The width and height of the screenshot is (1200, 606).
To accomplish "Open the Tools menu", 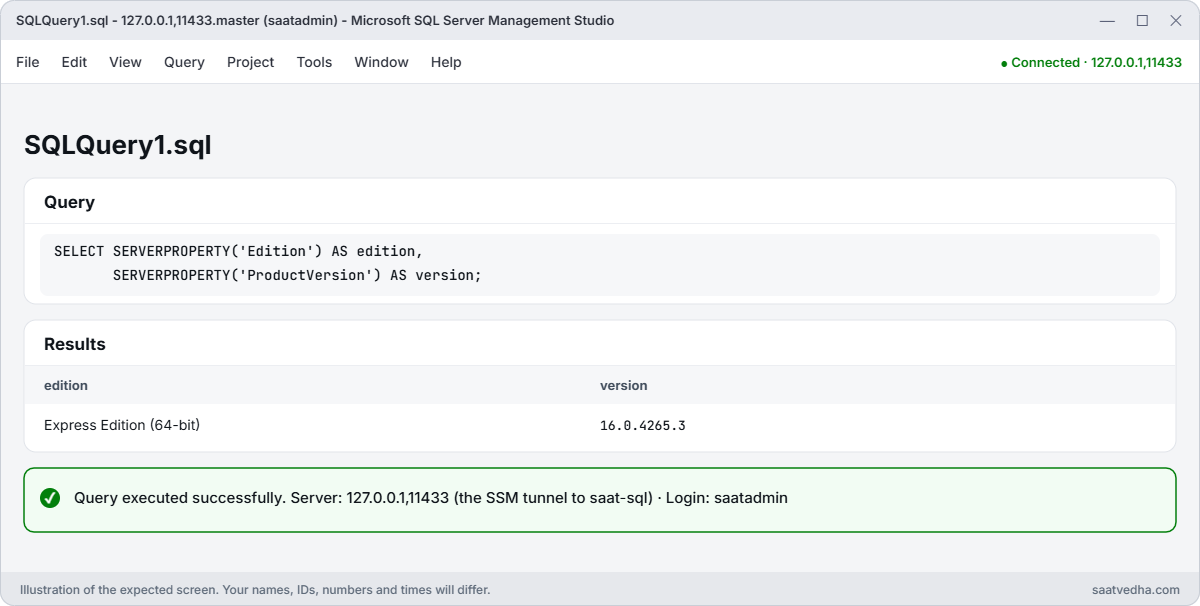I will [x=314, y=62].
